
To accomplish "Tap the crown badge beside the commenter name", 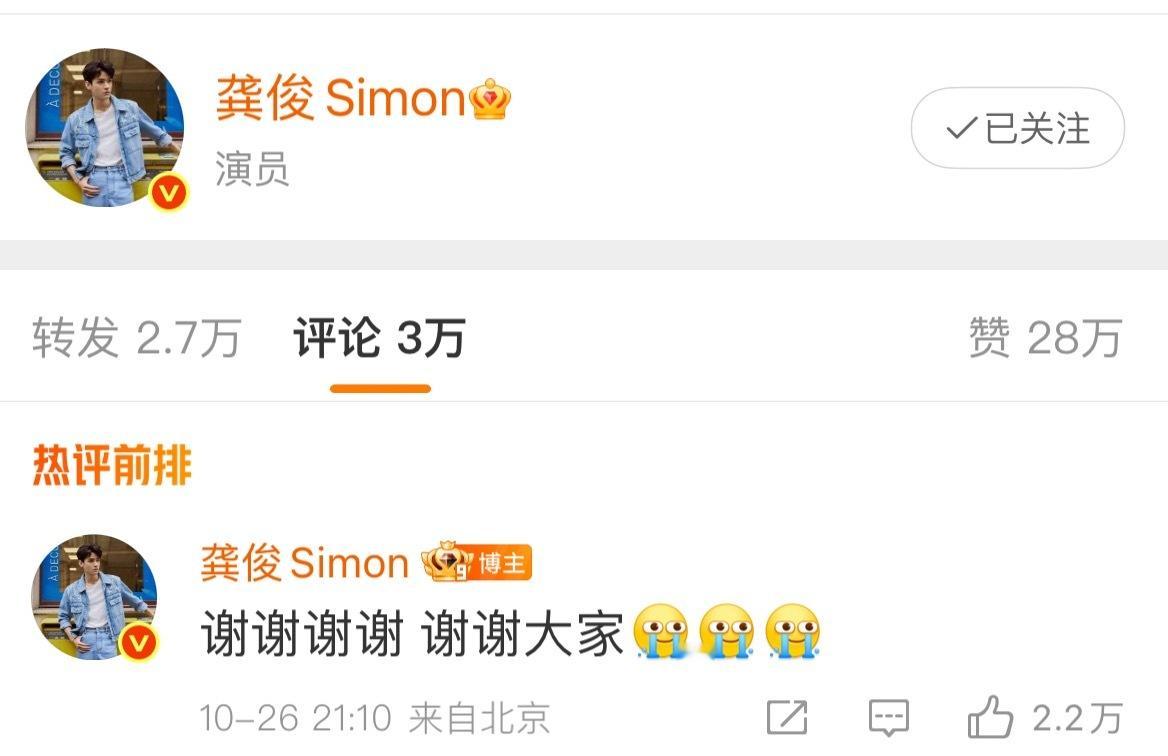I will tap(445, 562).
